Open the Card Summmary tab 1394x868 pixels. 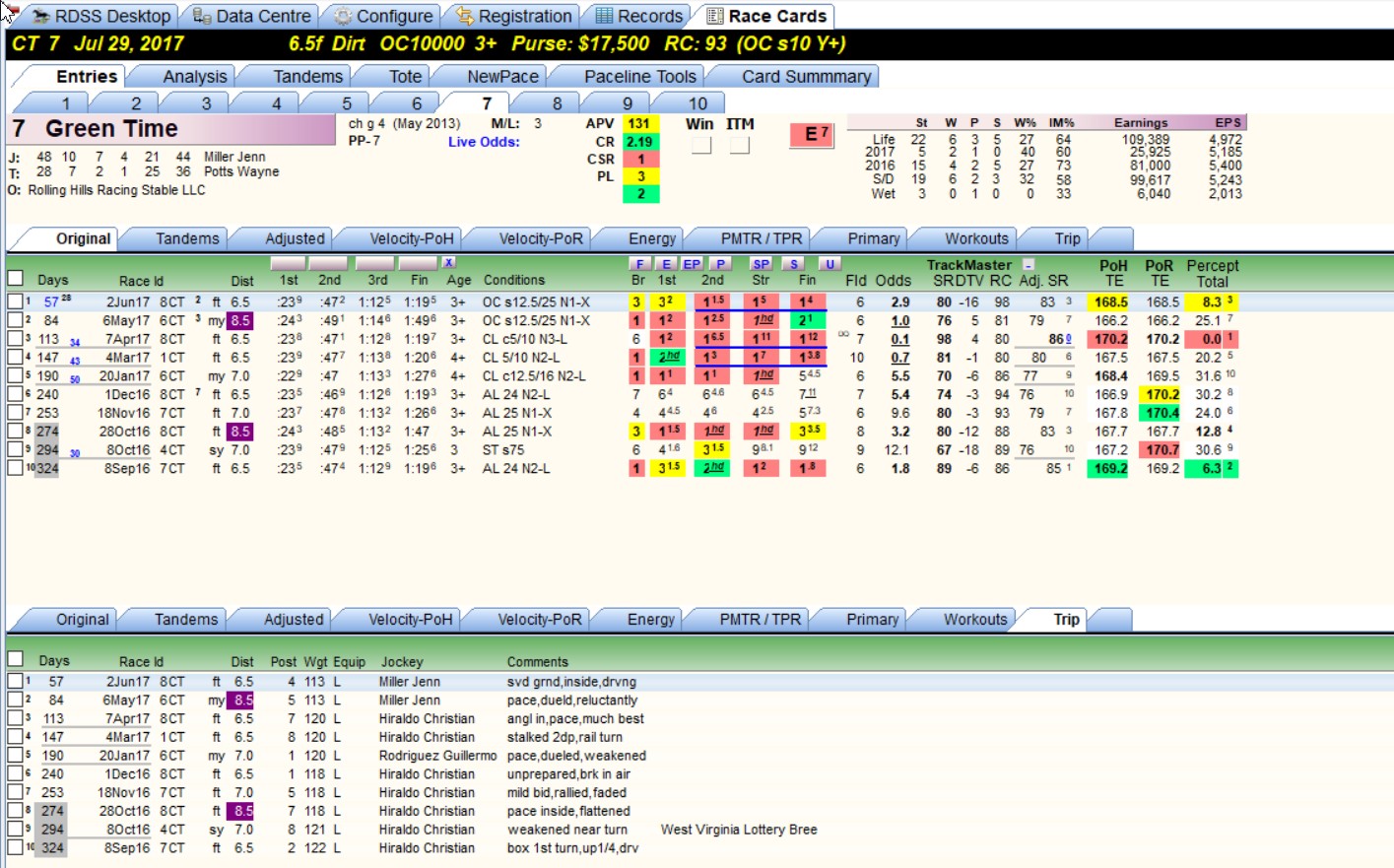coord(806,77)
